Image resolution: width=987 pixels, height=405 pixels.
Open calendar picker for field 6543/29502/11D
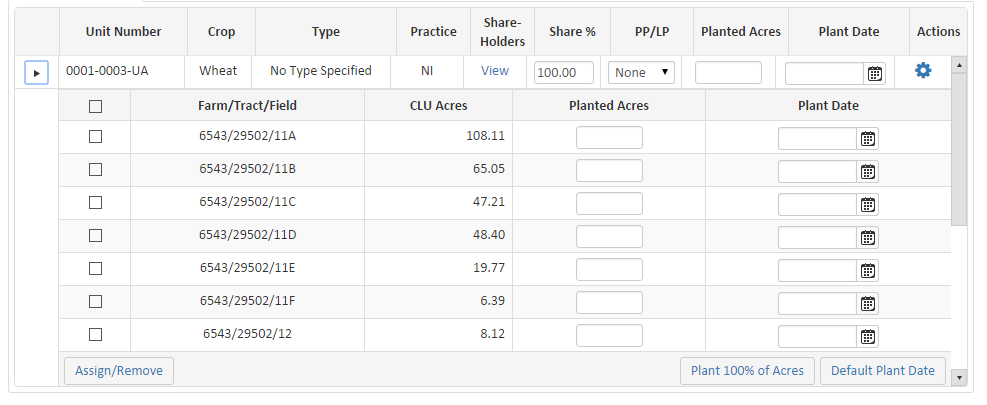[868, 237]
